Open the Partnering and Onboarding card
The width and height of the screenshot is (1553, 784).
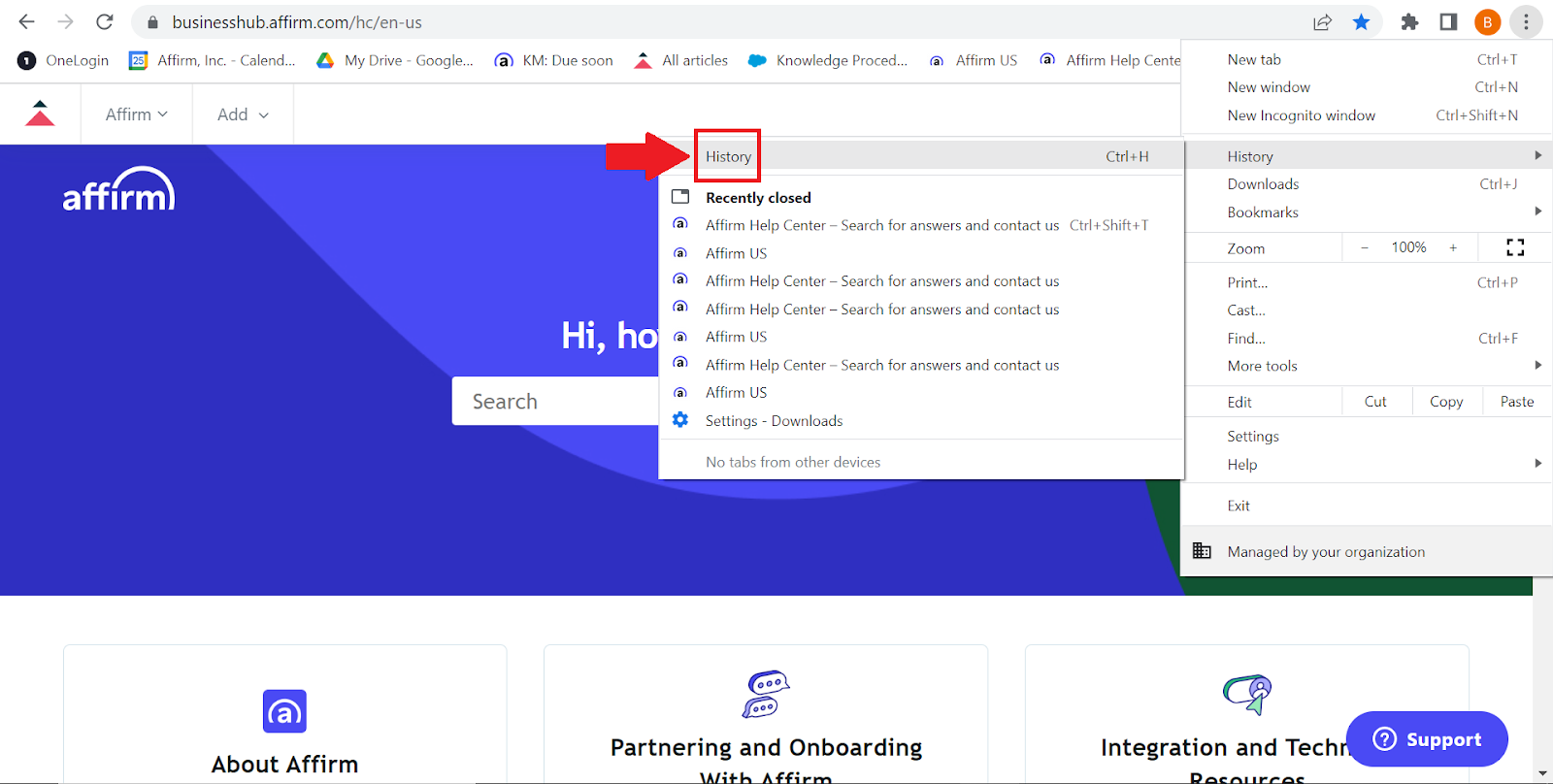[766, 714]
